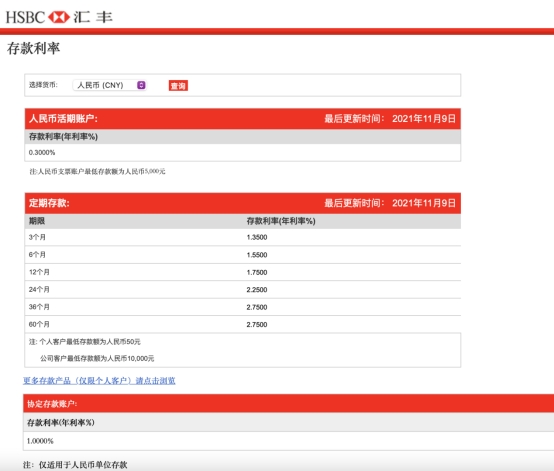Open the currency dropdown showing 人民币 (CNY)
The width and height of the screenshot is (554, 471).
tap(110, 85)
